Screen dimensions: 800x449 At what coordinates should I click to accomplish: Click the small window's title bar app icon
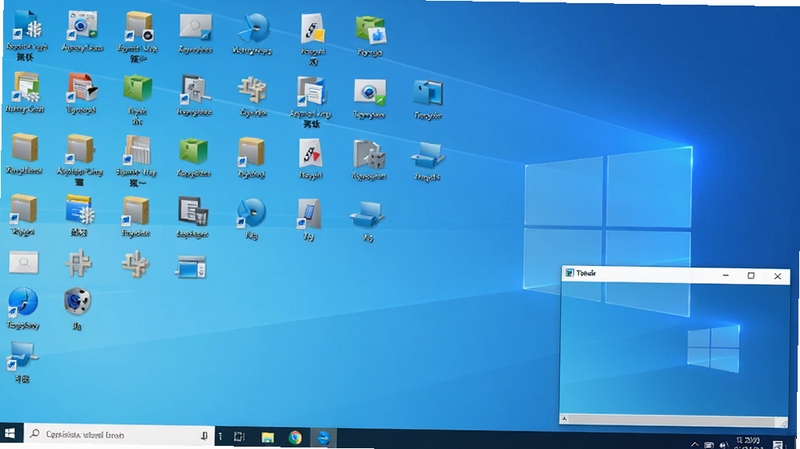(570, 273)
